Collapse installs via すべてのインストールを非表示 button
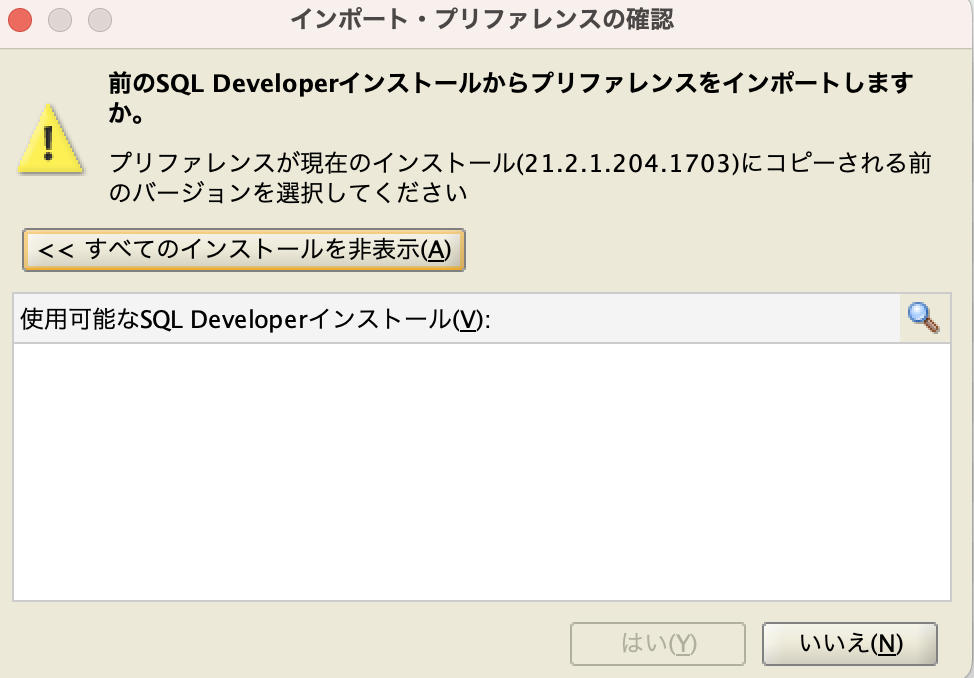Image resolution: width=974 pixels, height=678 pixels. 243,251
